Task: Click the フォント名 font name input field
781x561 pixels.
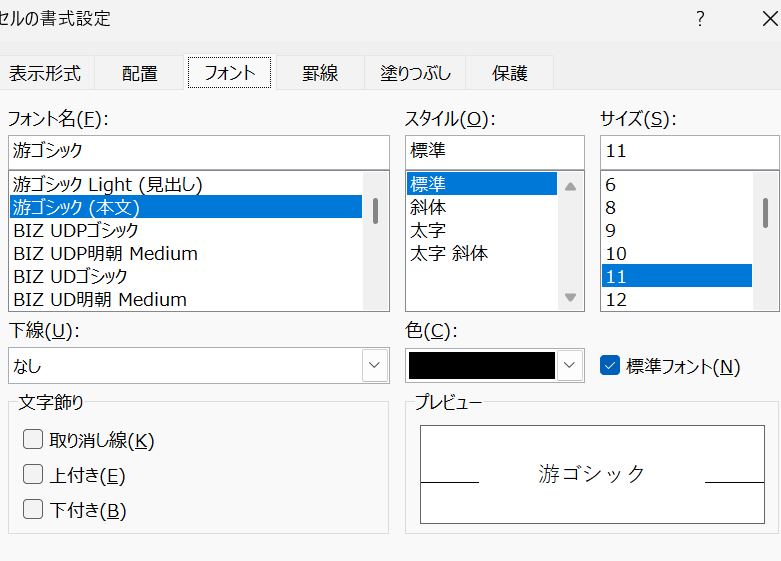Action: coord(197,152)
